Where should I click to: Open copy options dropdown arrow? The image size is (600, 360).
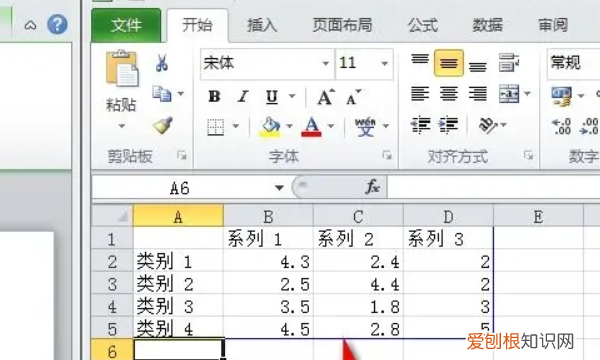[x=181, y=93]
